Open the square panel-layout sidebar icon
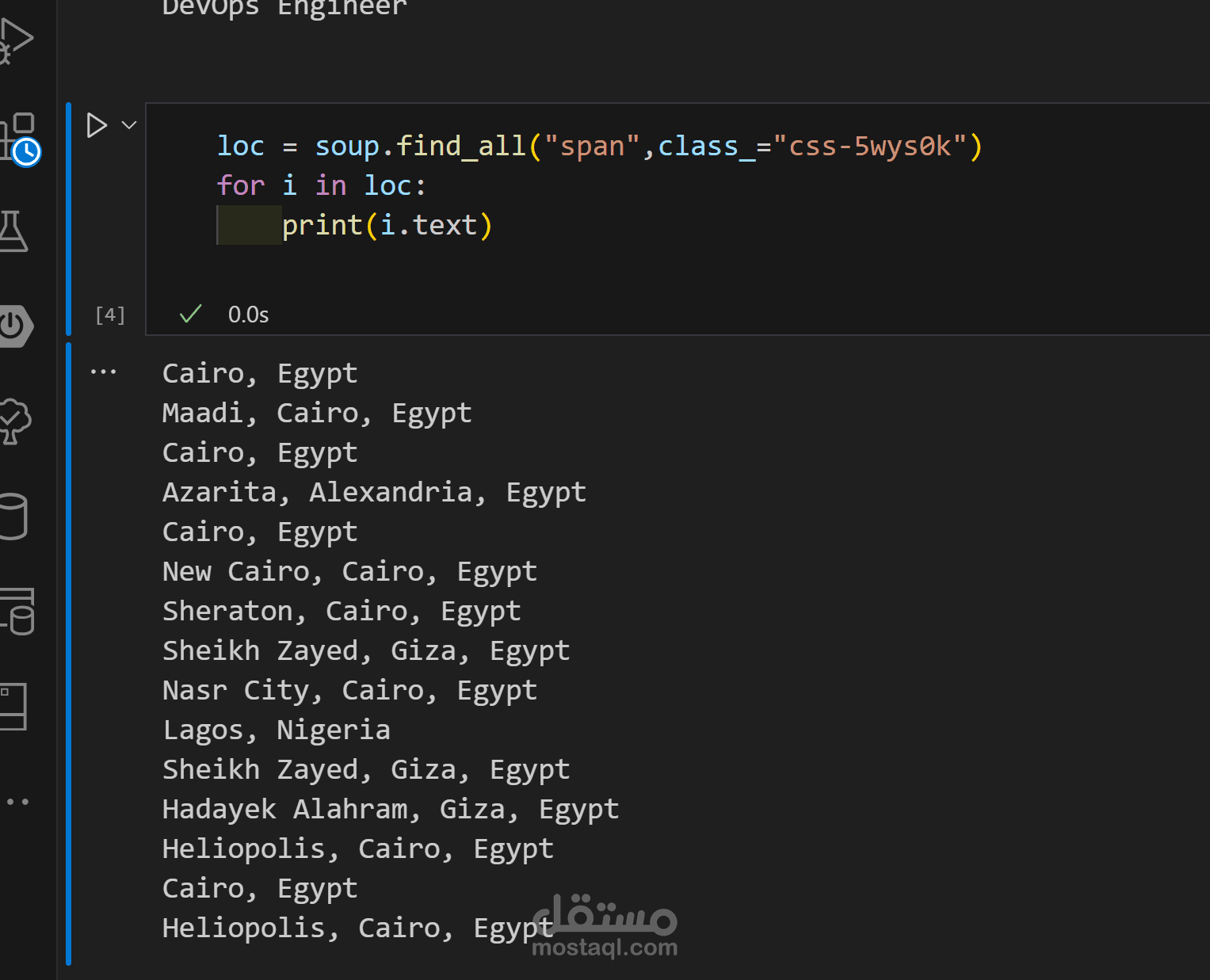The height and width of the screenshot is (980, 1210). click(x=13, y=706)
